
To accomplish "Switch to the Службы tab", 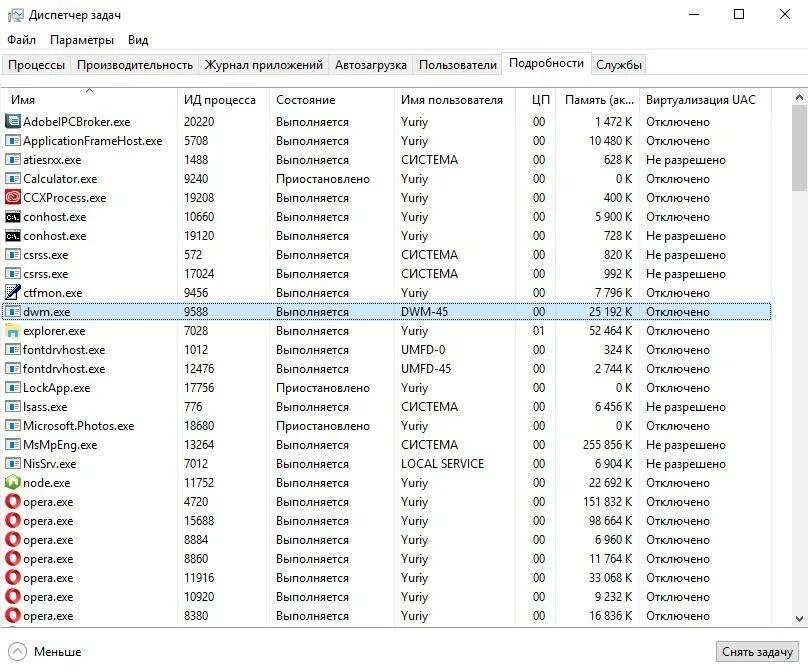I will coord(619,65).
